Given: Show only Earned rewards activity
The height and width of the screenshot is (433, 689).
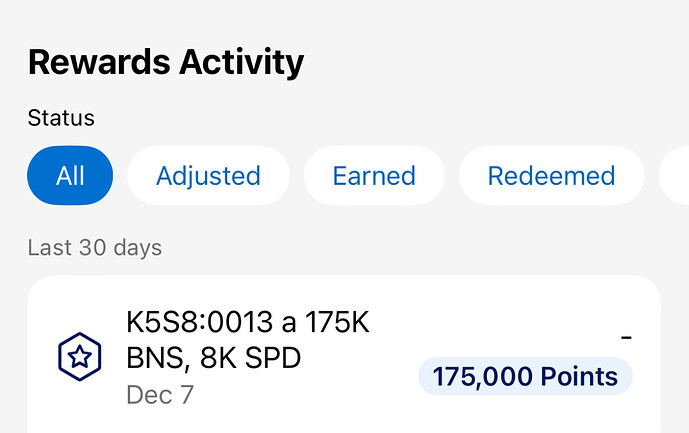Looking at the screenshot, I should tap(374, 176).
